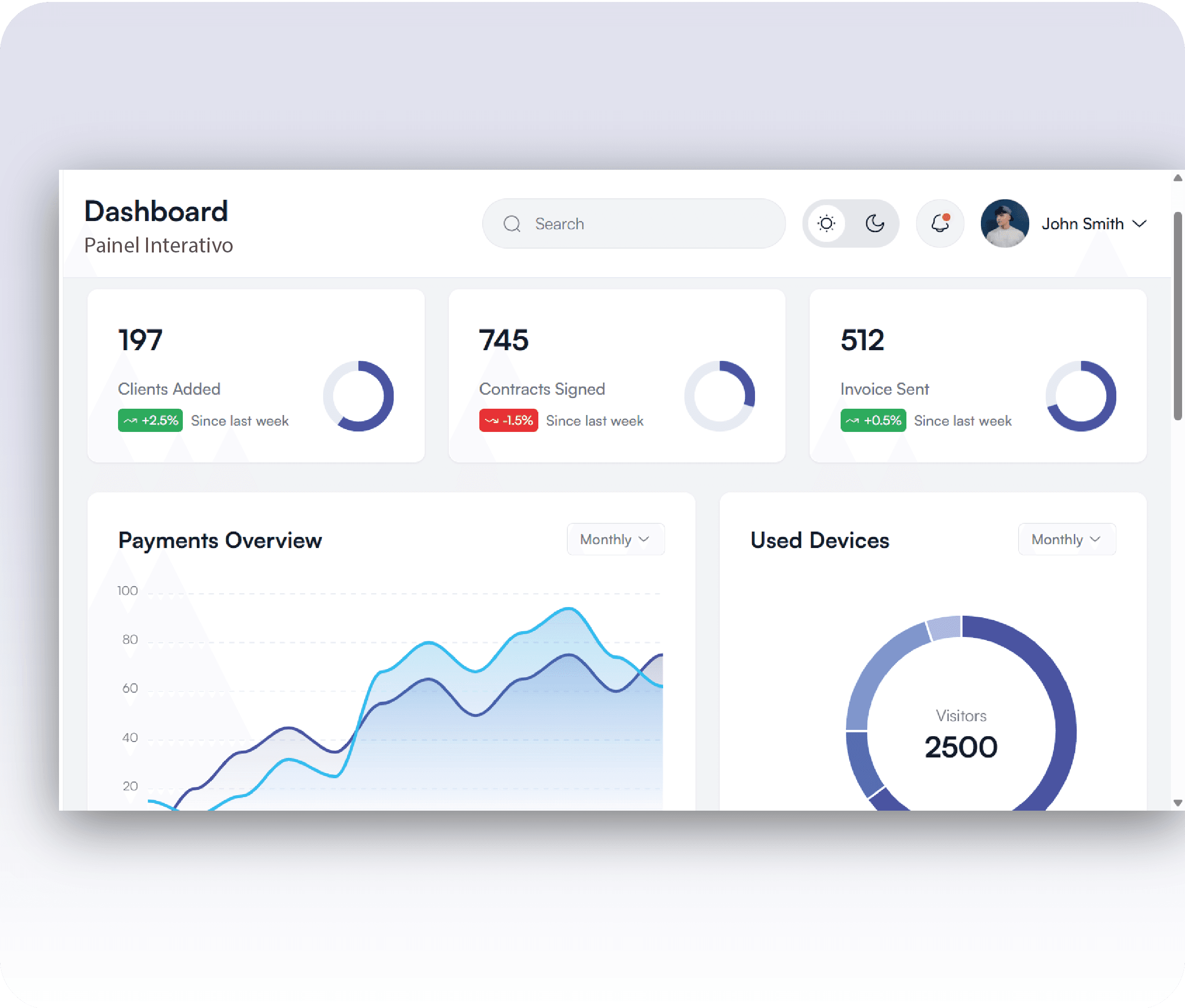Click the scrollbar down arrow

click(x=1178, y=803)
